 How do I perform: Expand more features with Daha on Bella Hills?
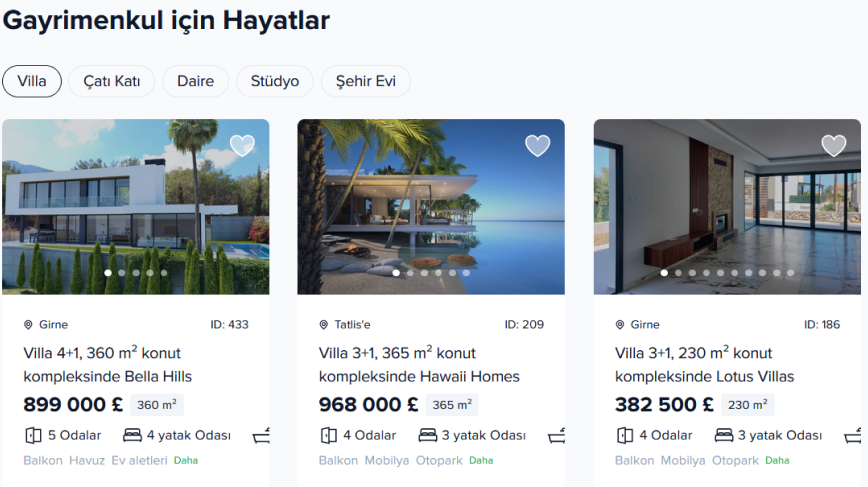186,460
